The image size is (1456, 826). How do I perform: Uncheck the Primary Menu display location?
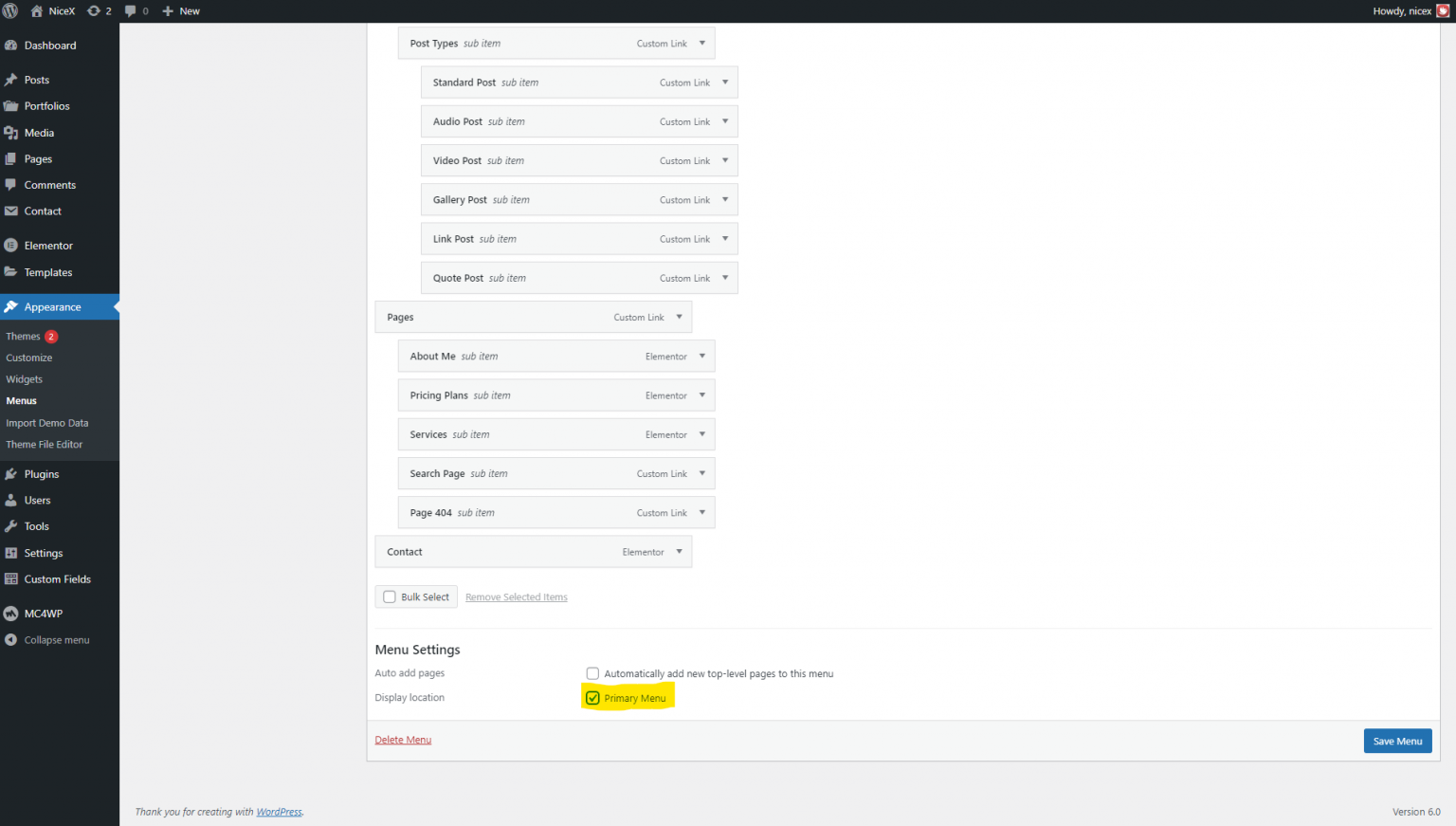click(592, 697)
